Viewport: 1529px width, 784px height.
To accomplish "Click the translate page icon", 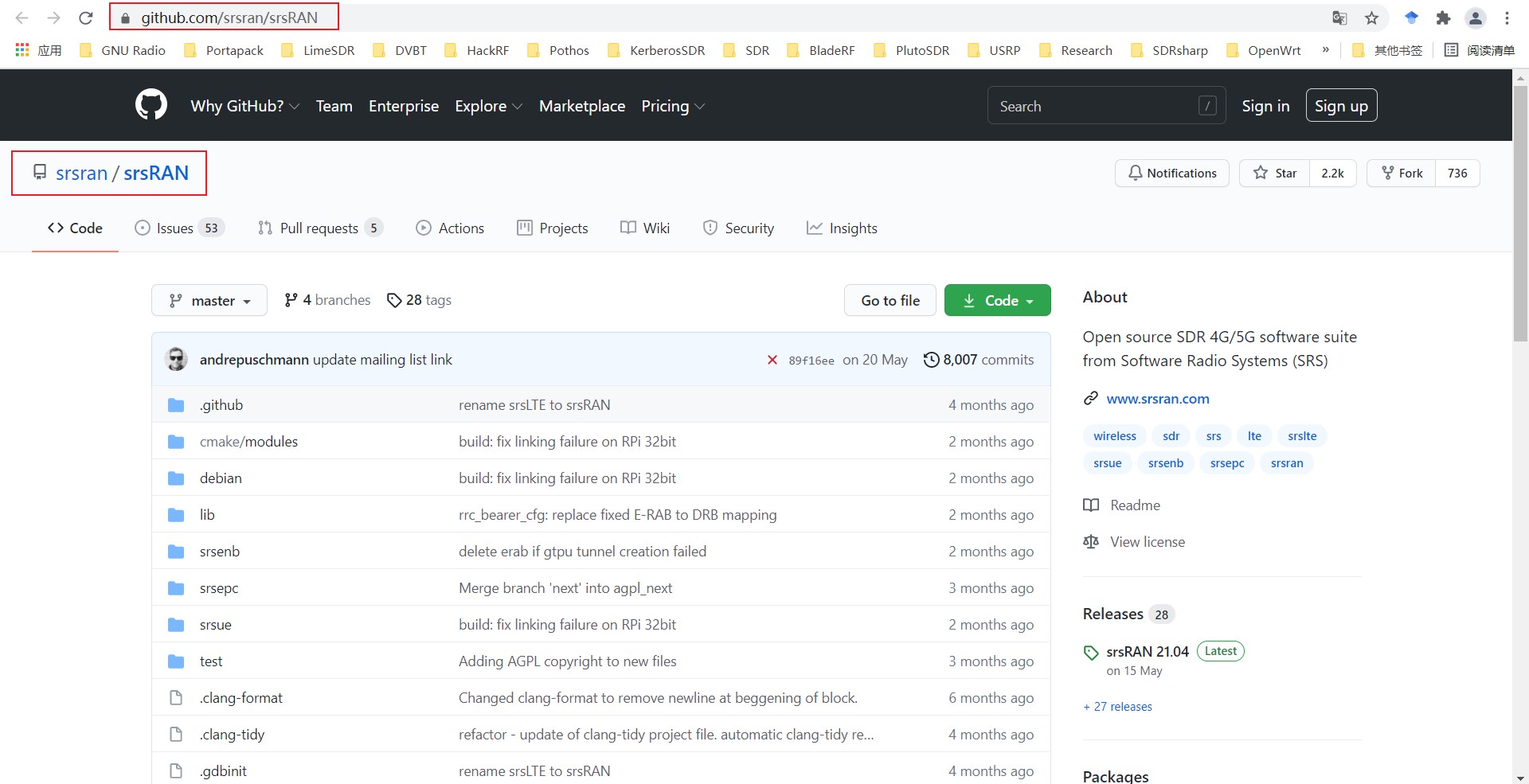I will click(x=1339, y=18).
